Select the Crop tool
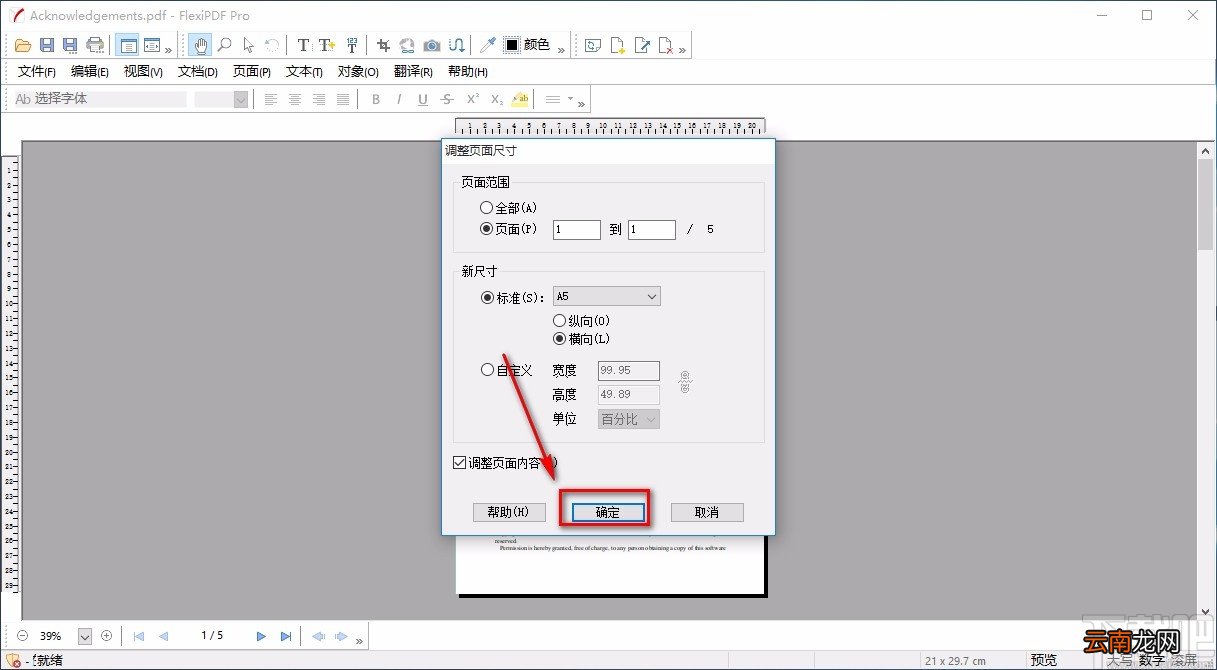The height and width of the screenshot is (670, 1217). 383,45
